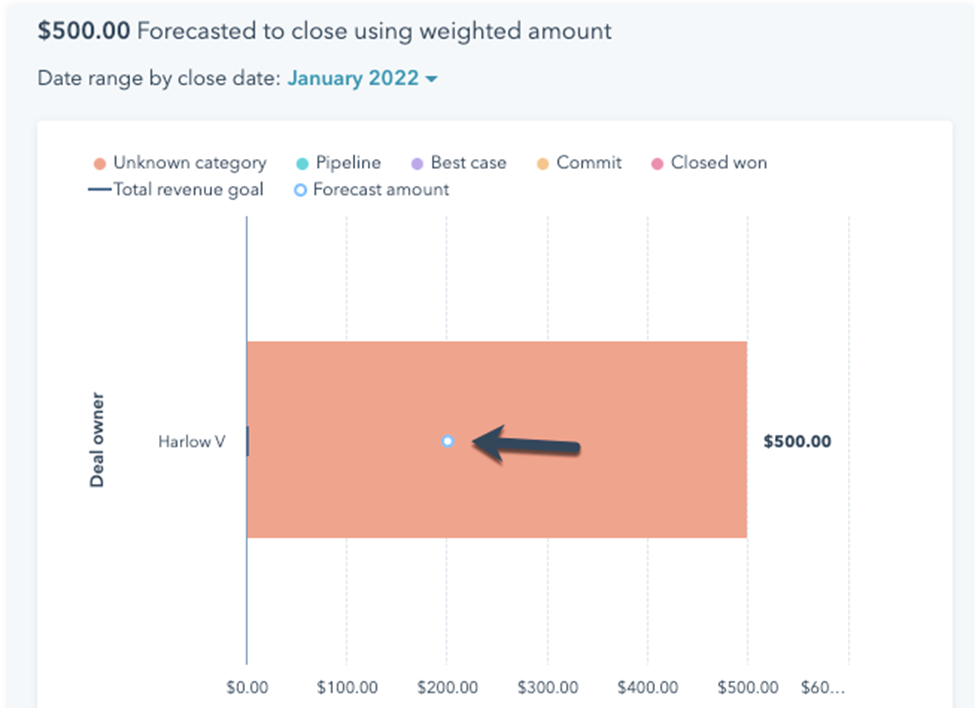Hide the Closed won series label
The image size is (975, 708).
pos(719,163)
